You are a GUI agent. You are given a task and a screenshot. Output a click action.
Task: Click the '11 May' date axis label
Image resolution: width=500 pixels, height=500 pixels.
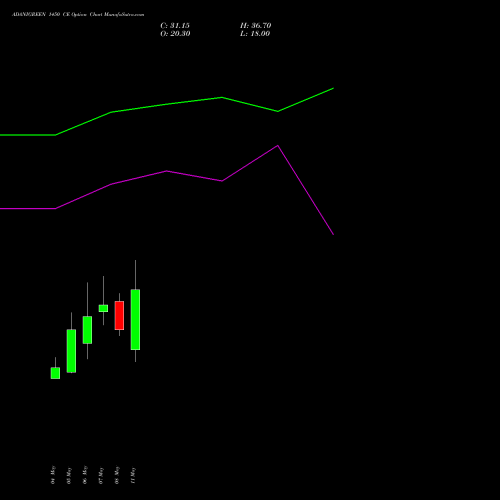click(133, 475)
